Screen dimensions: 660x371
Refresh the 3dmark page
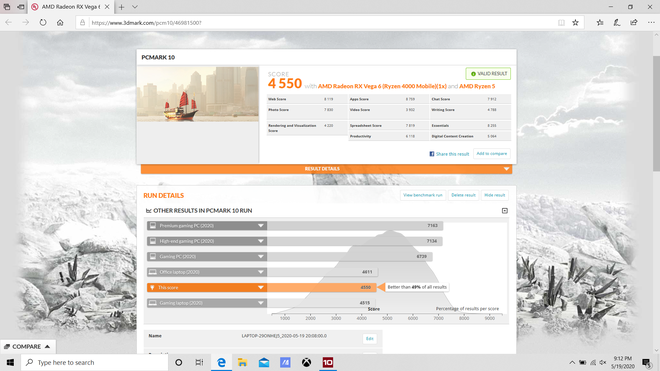click(43, 23)
